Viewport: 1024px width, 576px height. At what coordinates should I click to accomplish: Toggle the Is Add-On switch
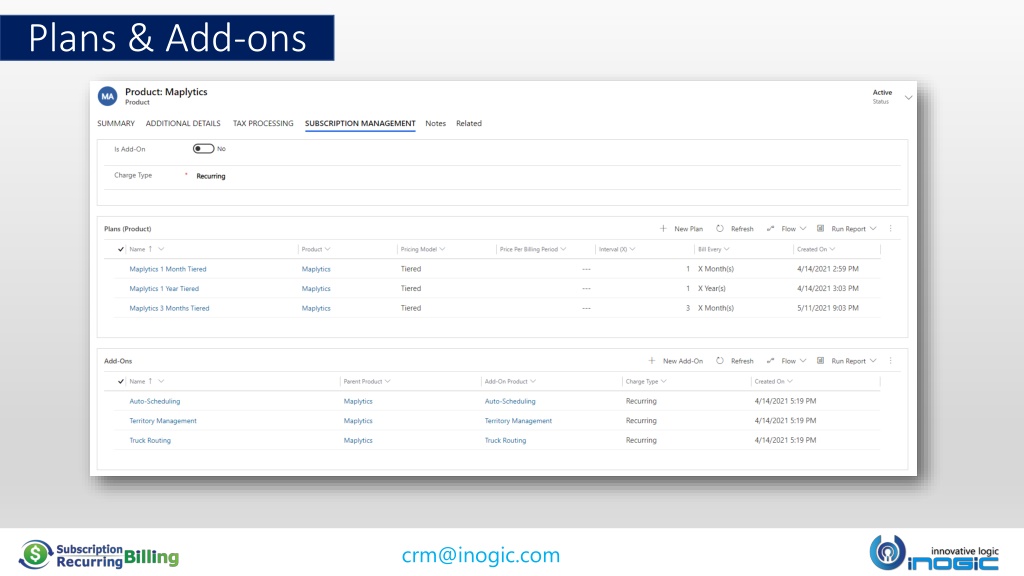coord(203,149)
